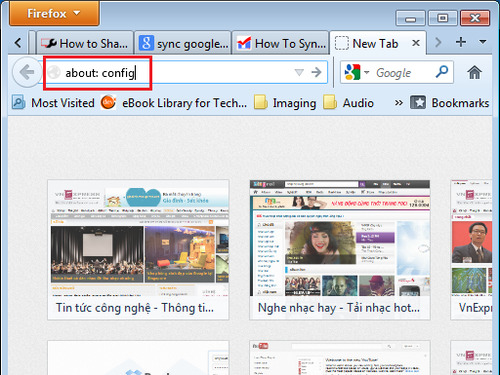Viewport: 500px width, 375px height.
Task: Open the VnExpress thumbnail tile
Action: (x=471, y=250)
